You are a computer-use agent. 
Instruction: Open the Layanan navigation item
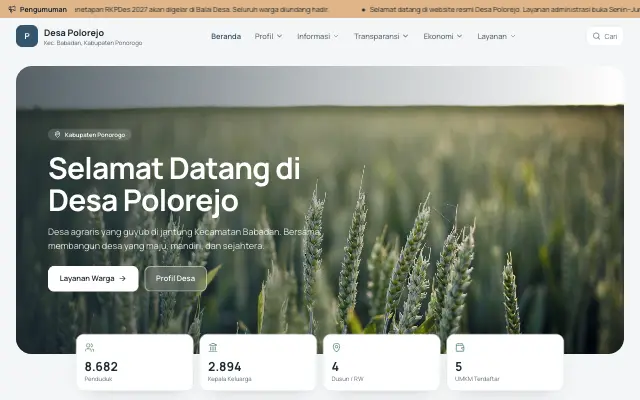(496, 36)
